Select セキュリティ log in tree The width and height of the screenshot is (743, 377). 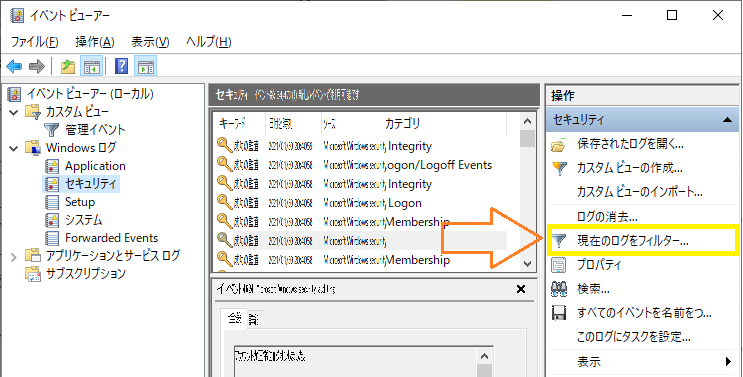[90, 184]
